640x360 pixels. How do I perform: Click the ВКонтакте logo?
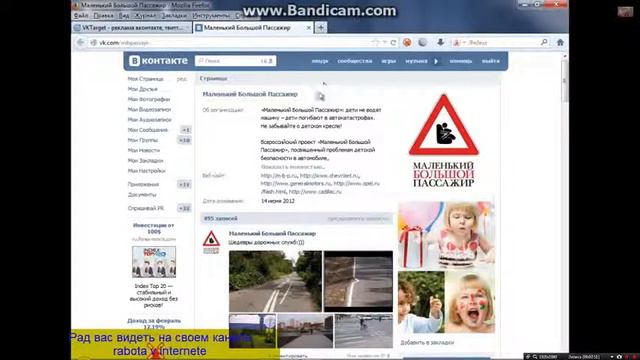[x=158, y=61]
